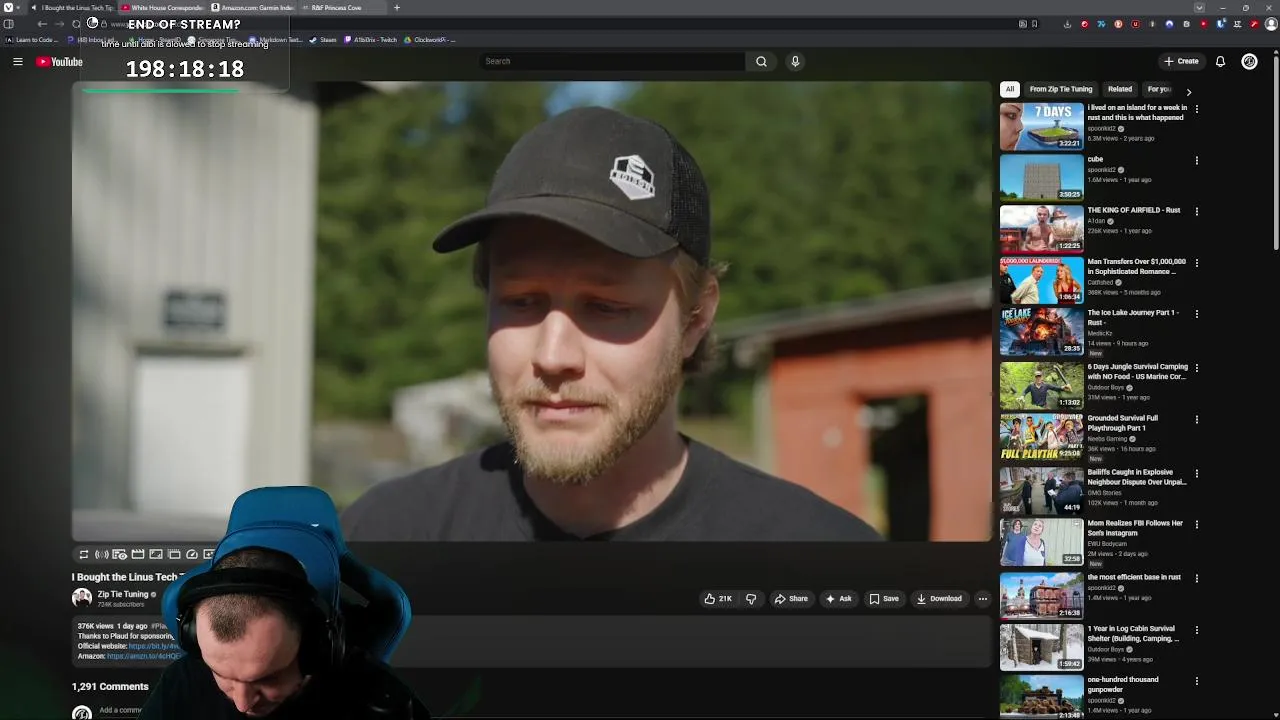
Task: Dislike the video with thumbs down
Action: [x=751, y=599]
